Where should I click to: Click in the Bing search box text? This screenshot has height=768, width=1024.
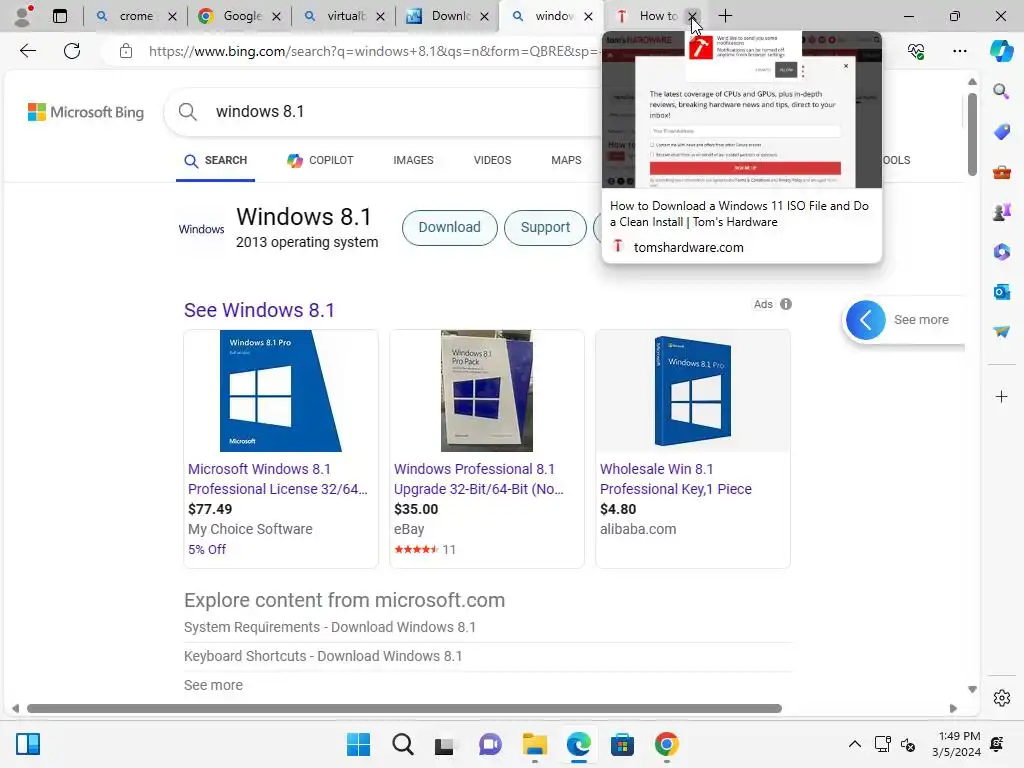tap(260, 112)
